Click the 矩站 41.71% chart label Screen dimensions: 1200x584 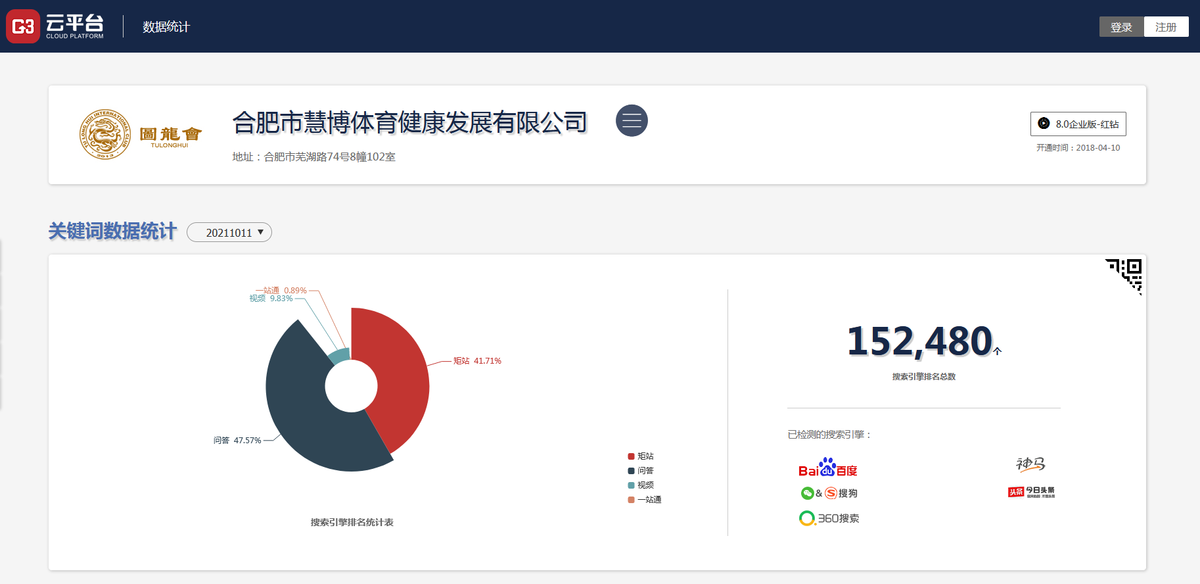[477, 361]
